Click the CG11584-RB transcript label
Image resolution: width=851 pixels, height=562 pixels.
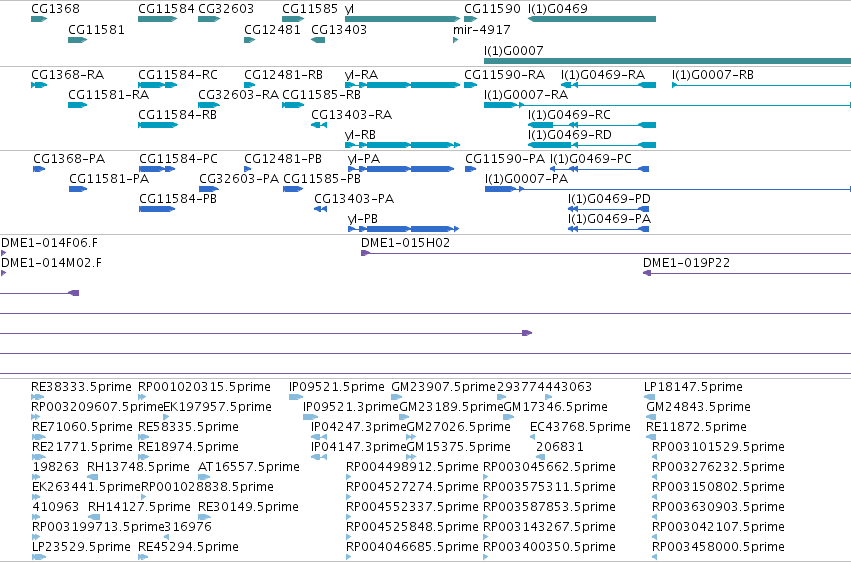(x=177, y=115)
